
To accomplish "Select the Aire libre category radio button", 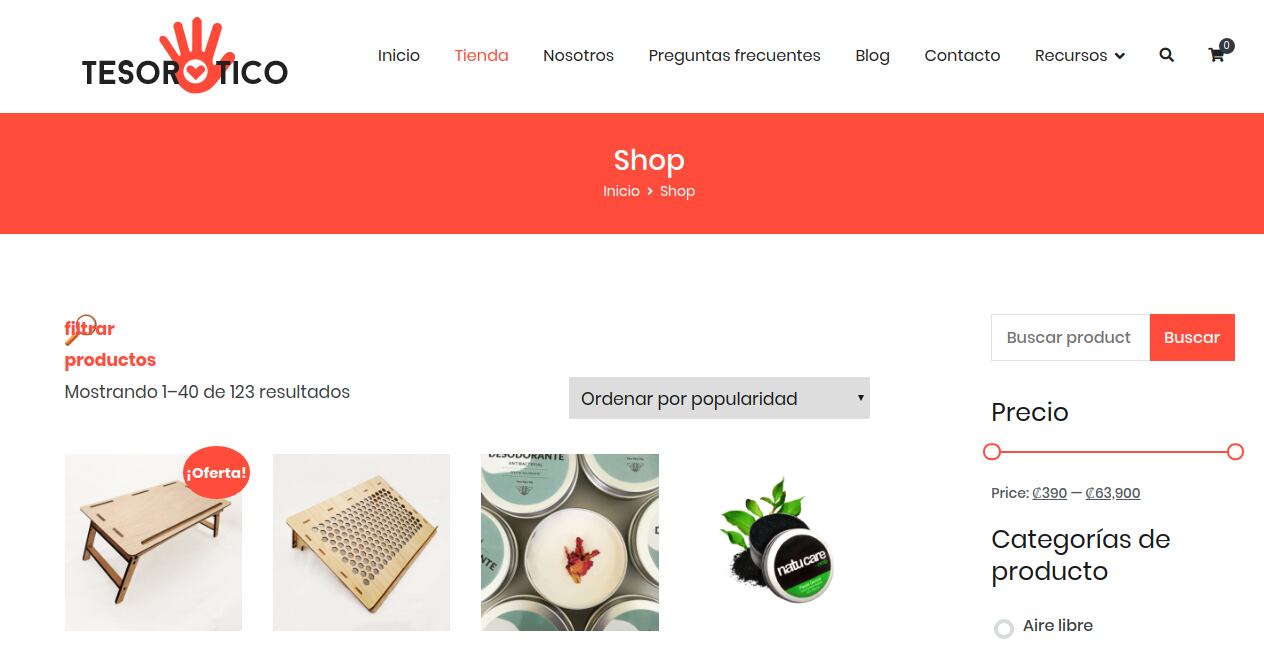I will pos(1004,628).
